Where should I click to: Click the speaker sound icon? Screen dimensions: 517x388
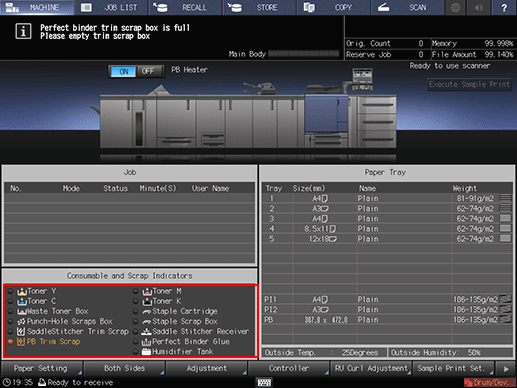coord(479,7)
